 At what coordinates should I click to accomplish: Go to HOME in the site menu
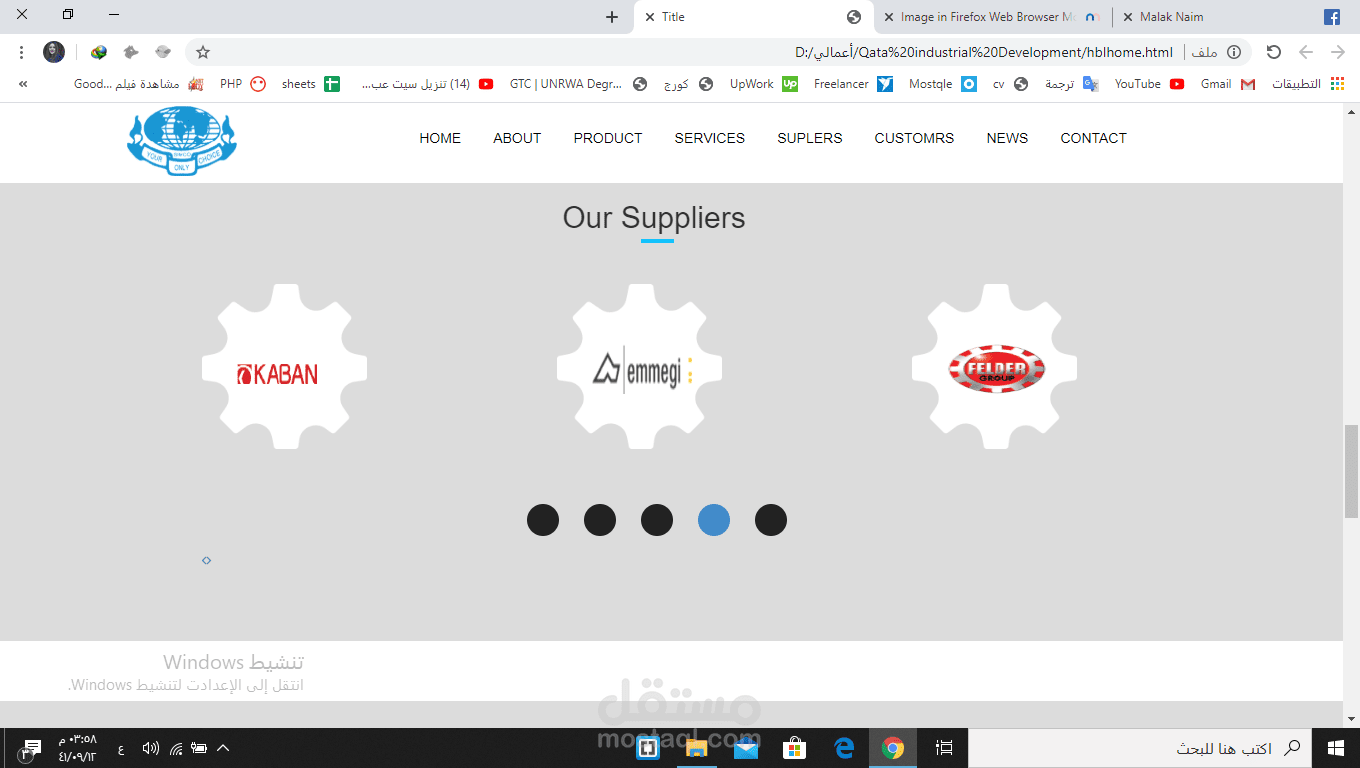coord(440,138)
